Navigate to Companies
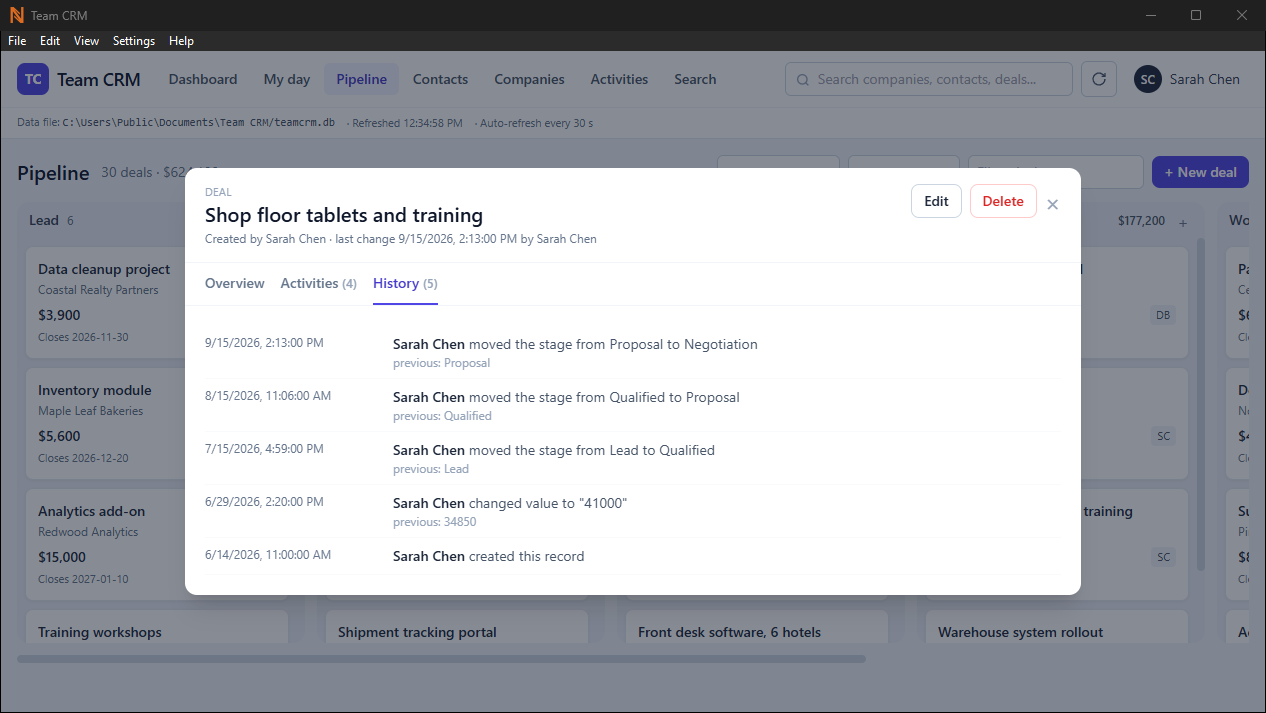 pyautogui.click(x=529, y=79)
